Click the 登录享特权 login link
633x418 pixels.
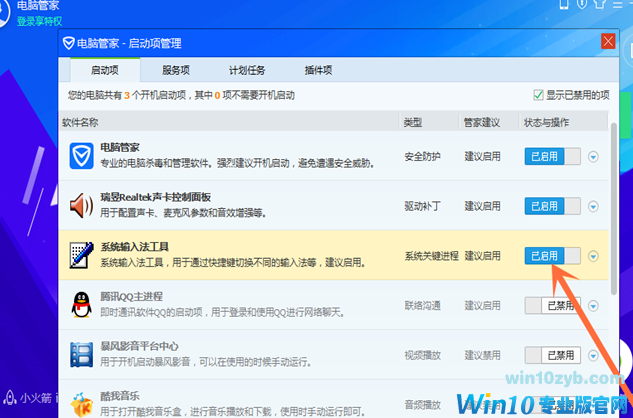click(x=39, y=21)
